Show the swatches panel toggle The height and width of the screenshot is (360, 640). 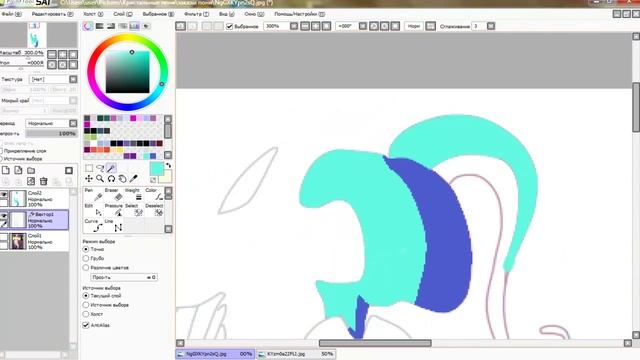coord(134,26)
